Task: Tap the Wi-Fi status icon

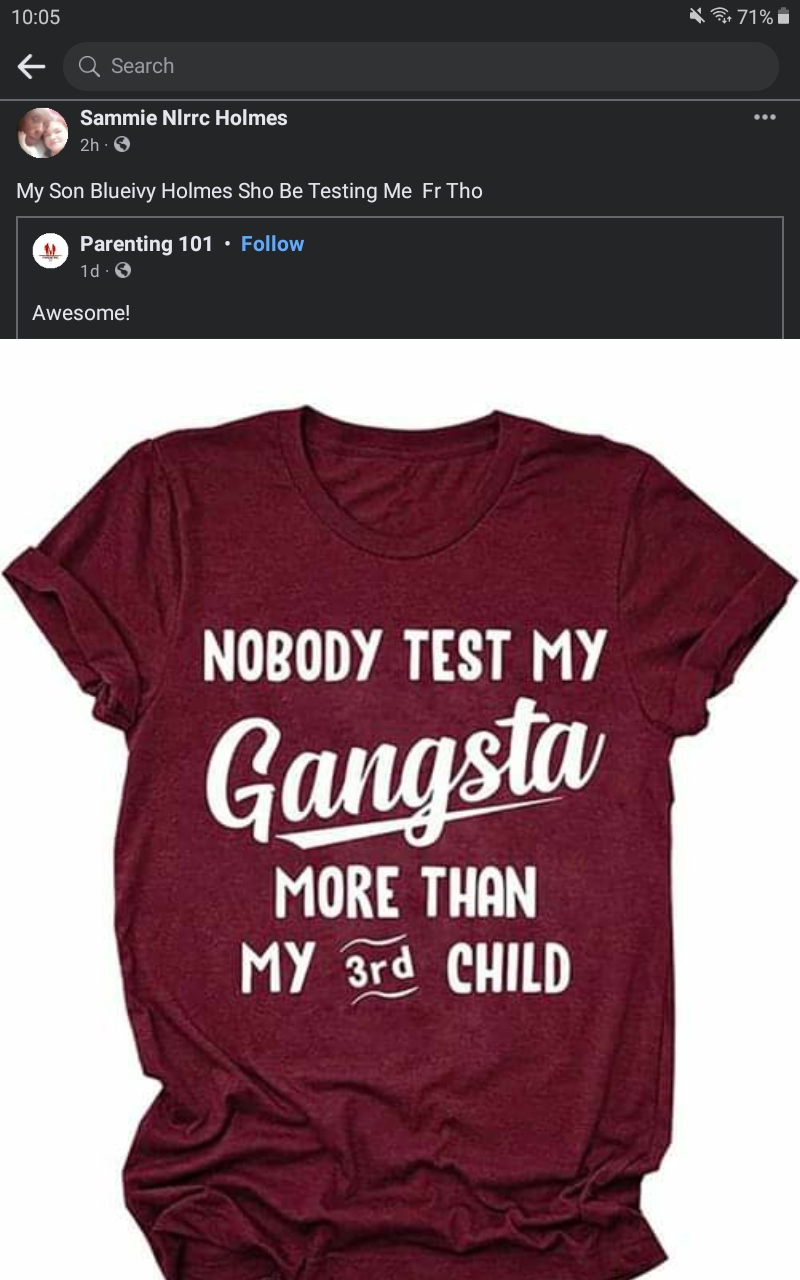Action: click(721, 16)
